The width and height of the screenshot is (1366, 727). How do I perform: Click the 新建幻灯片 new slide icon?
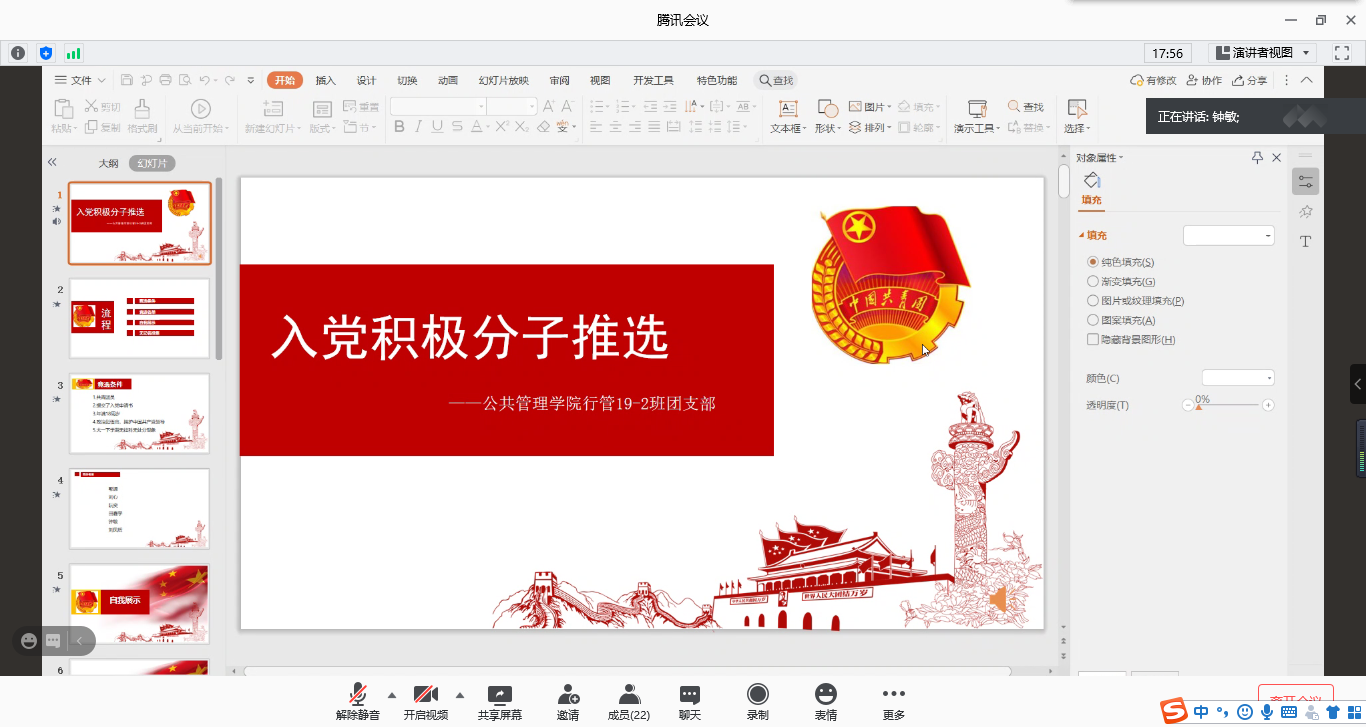click(271, 109)
